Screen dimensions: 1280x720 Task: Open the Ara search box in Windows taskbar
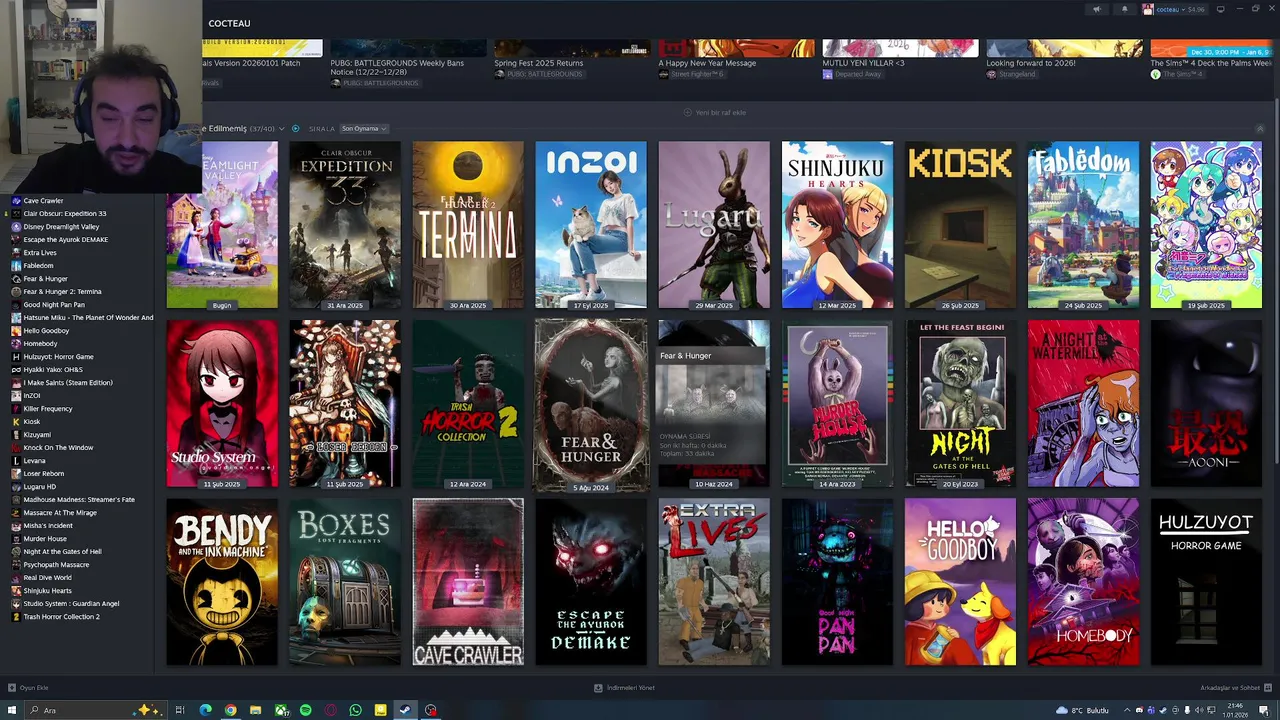pyautogui.click(x=95, y=710)
